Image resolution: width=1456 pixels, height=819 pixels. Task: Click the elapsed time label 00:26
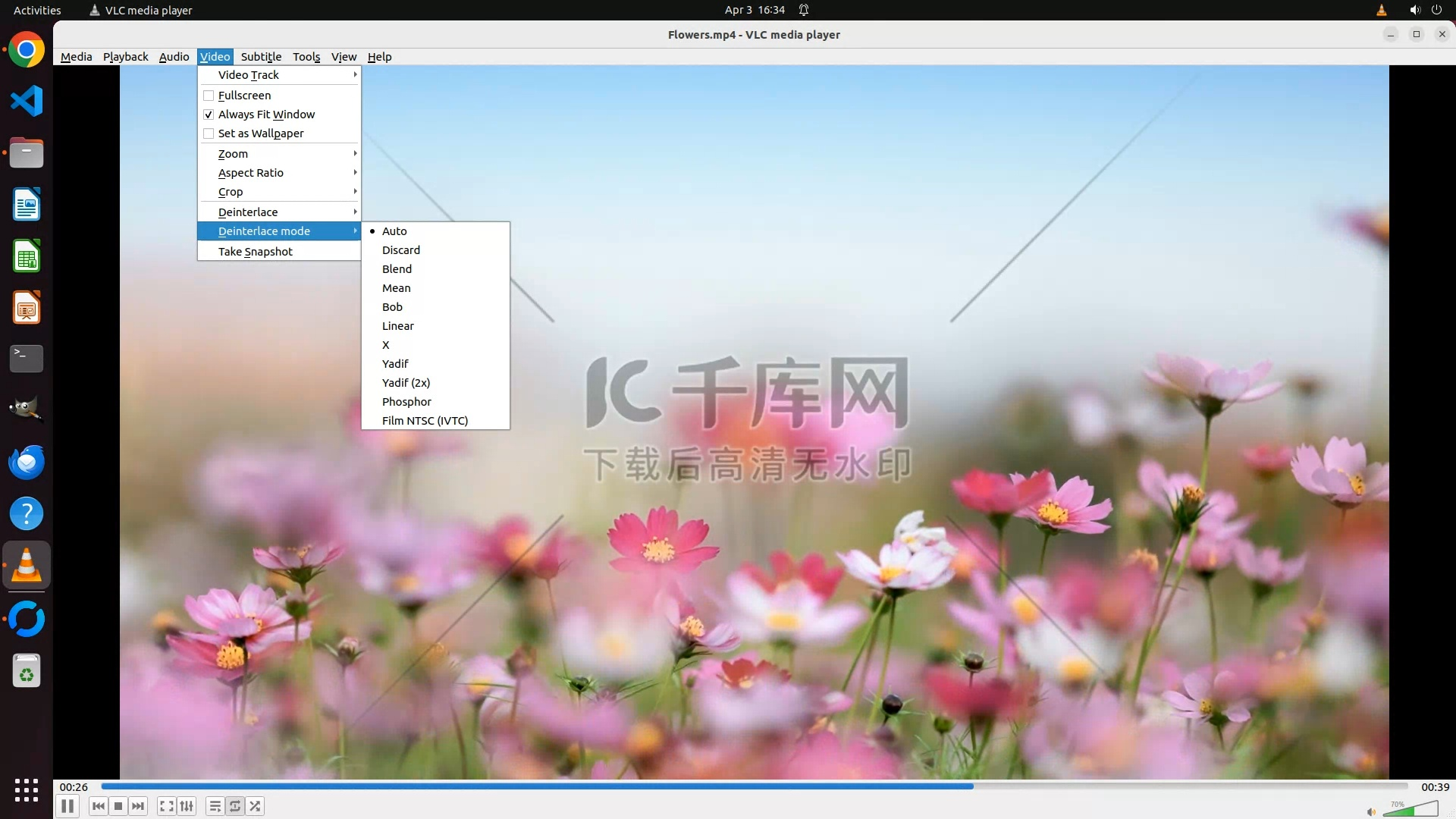[x=74, y=787]
